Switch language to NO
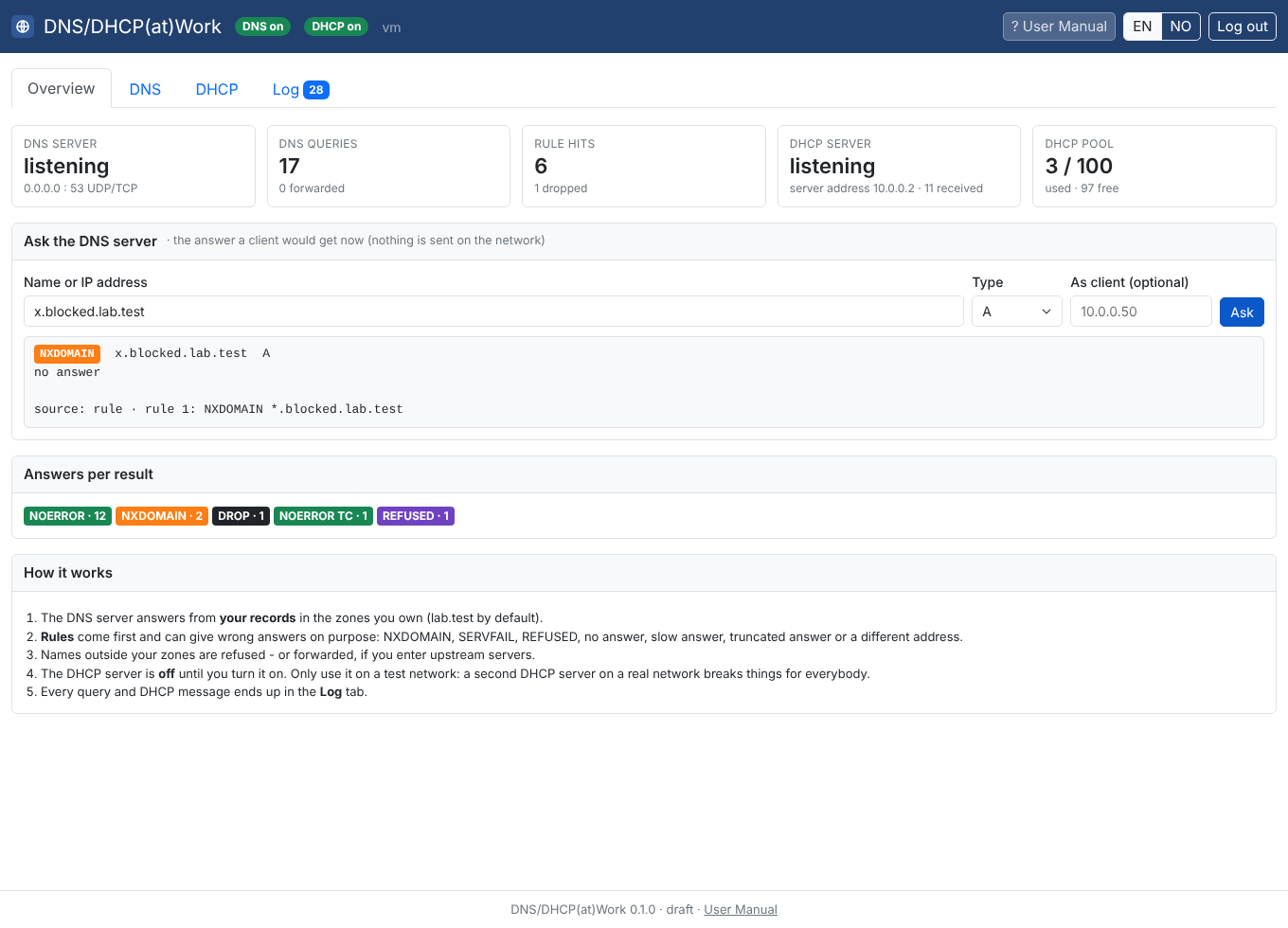Image resolution: width=1288 pixels, height=928 pixels. pyautogui.click(x=1181, y=27)
